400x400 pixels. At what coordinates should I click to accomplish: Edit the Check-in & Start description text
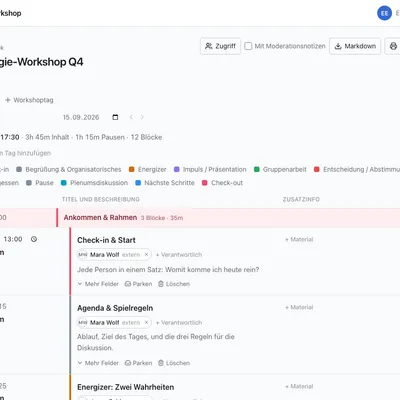168,269
